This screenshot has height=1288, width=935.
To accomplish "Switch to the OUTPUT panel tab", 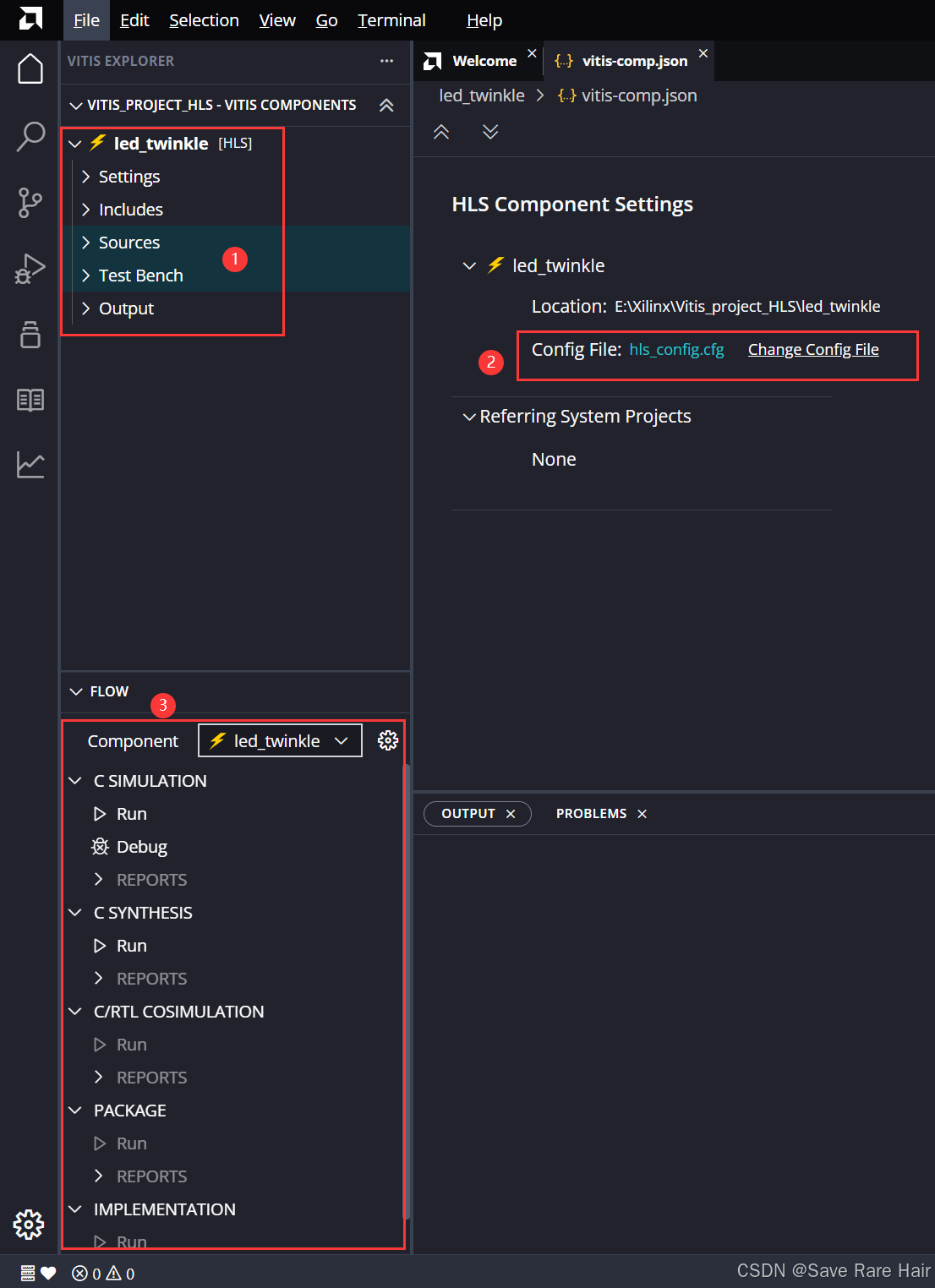I will point(468,814).
